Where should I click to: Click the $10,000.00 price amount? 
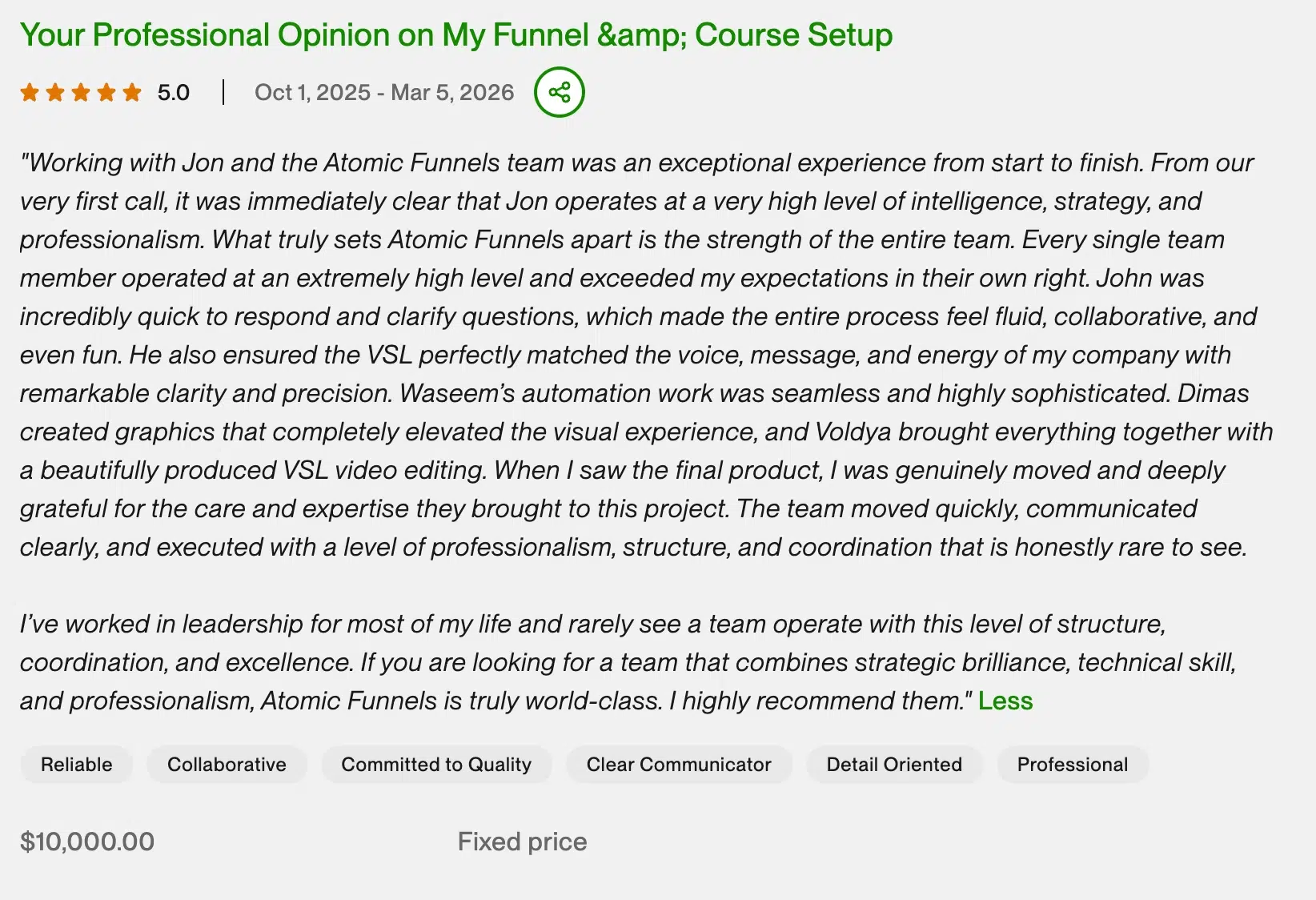[88, 842]
